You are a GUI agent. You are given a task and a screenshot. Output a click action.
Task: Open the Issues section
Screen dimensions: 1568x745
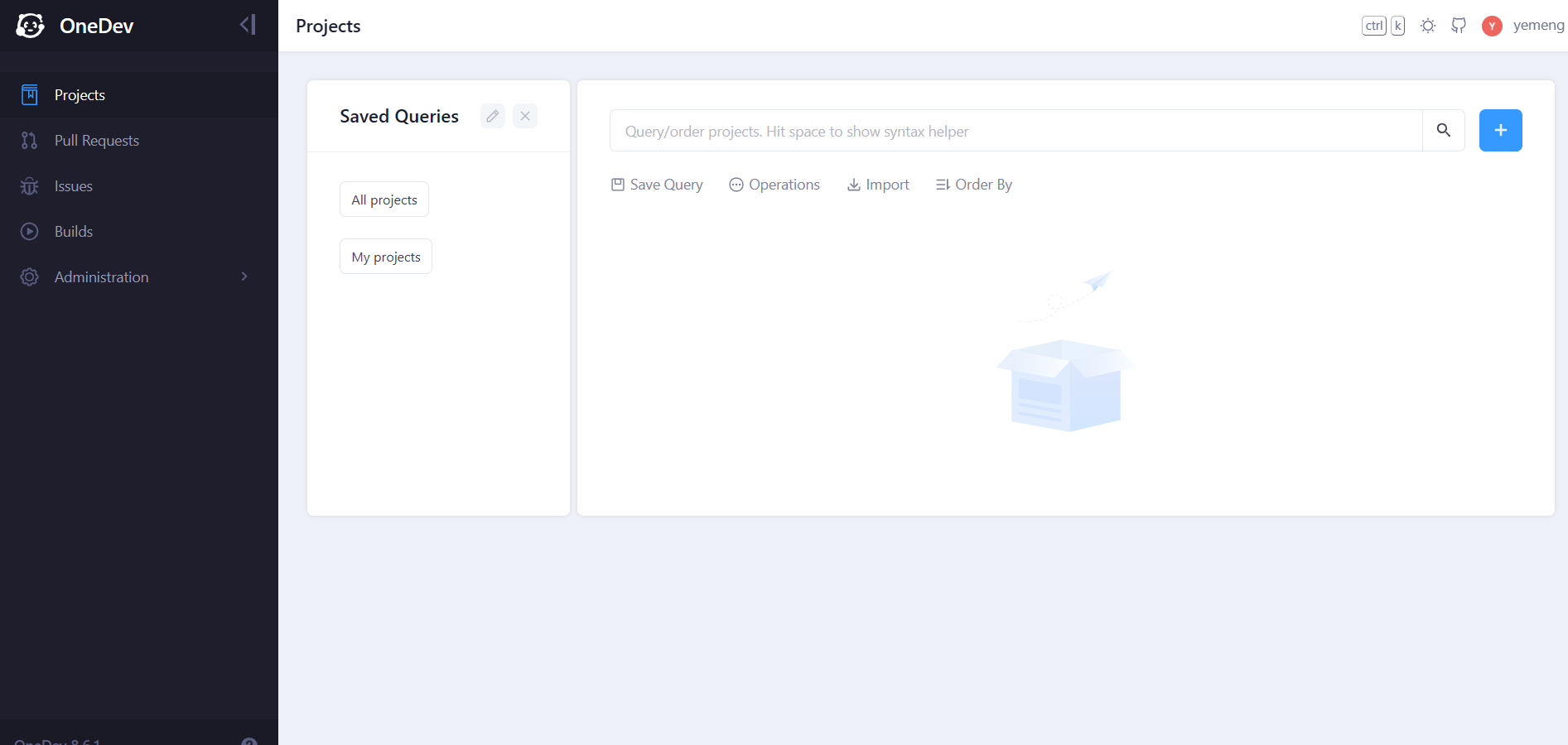[73, 186]
